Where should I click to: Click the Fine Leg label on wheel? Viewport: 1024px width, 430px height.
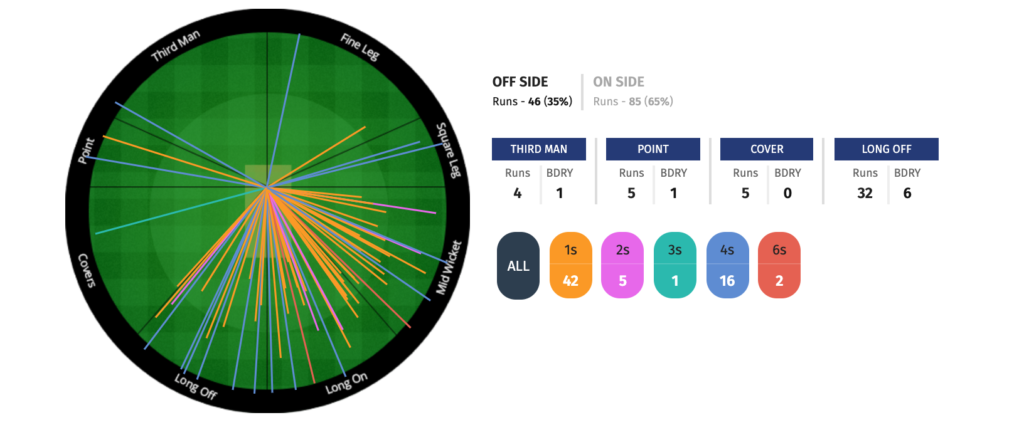click(360, 46)
